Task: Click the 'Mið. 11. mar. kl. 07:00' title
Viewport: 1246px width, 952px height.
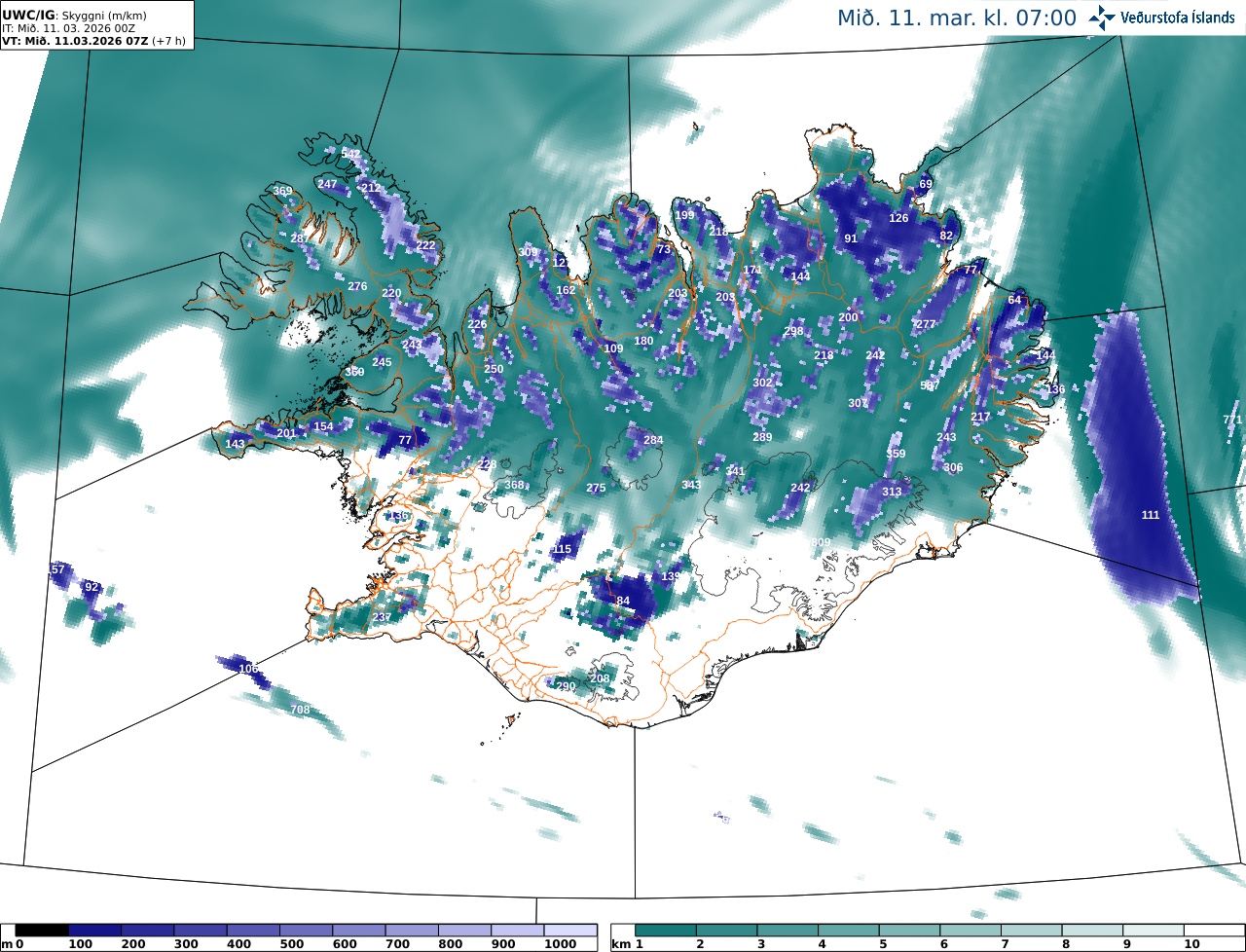Action: pyautogui.click(x=956, y=18)
